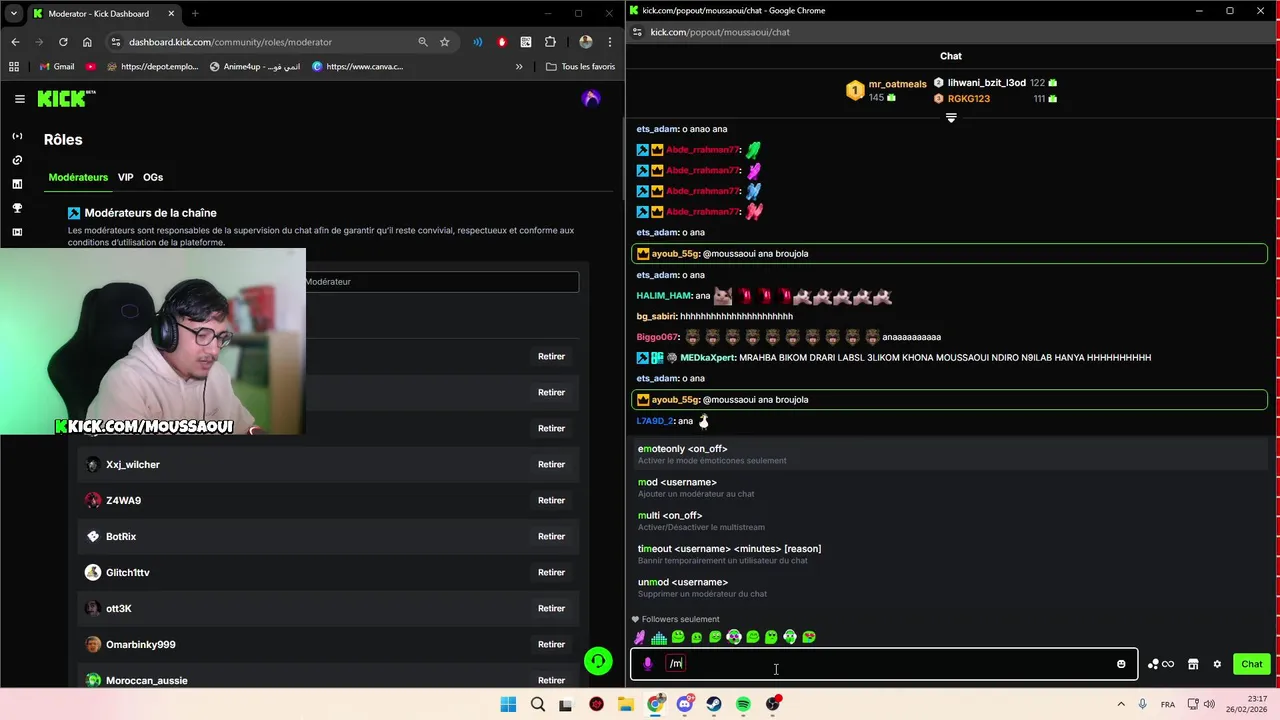This screenshot has height=720, width=1280.
Task: Open the Canva bookmark
Action: 357,67
